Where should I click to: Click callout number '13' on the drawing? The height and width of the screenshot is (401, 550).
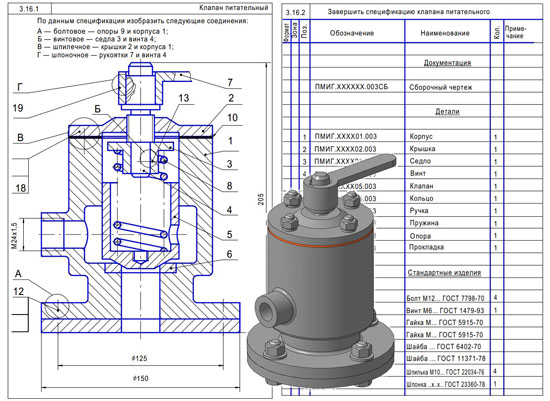pyautogui.click(x=183, y=98)
